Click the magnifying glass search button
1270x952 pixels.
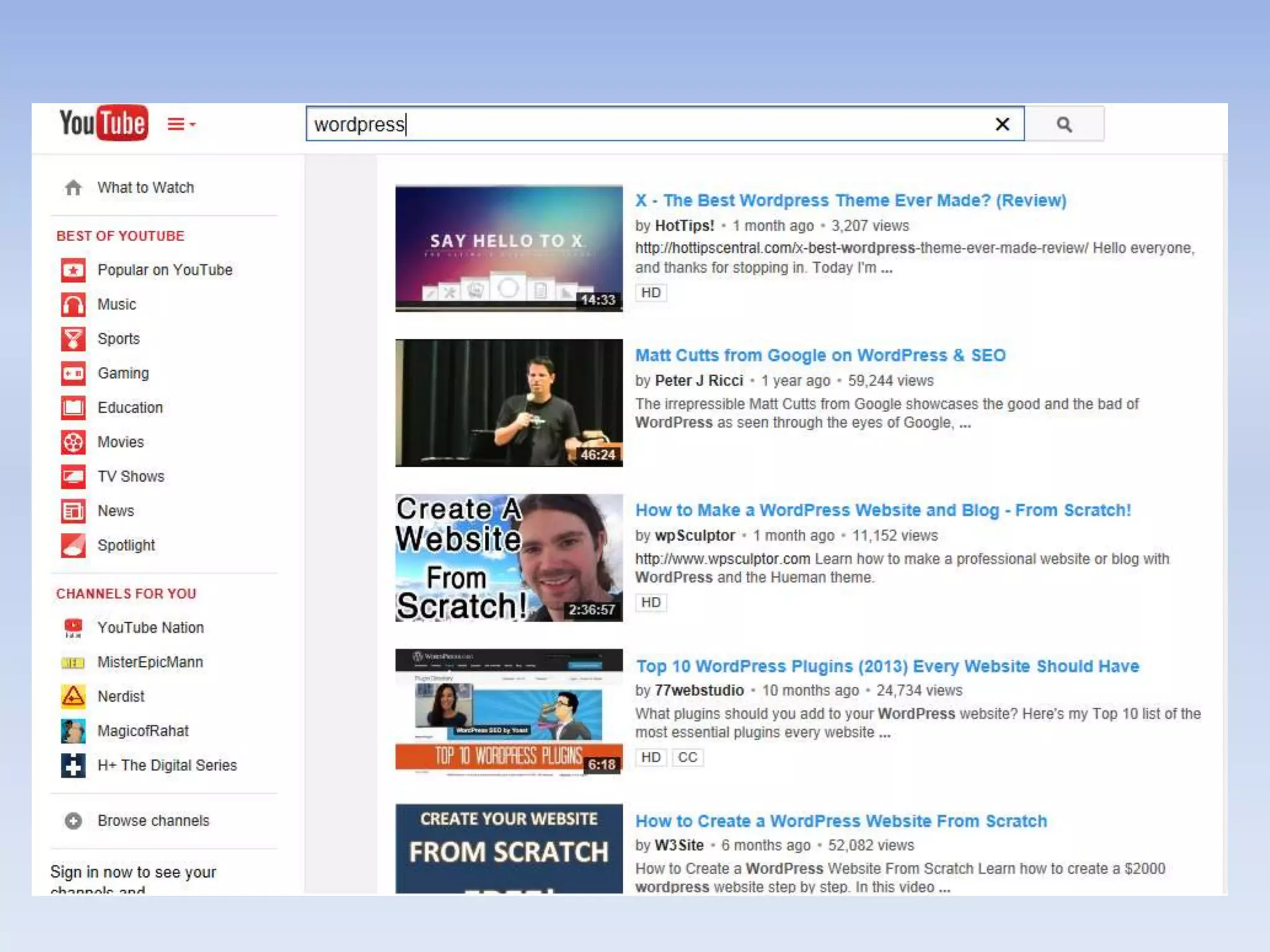[1064, 125]
